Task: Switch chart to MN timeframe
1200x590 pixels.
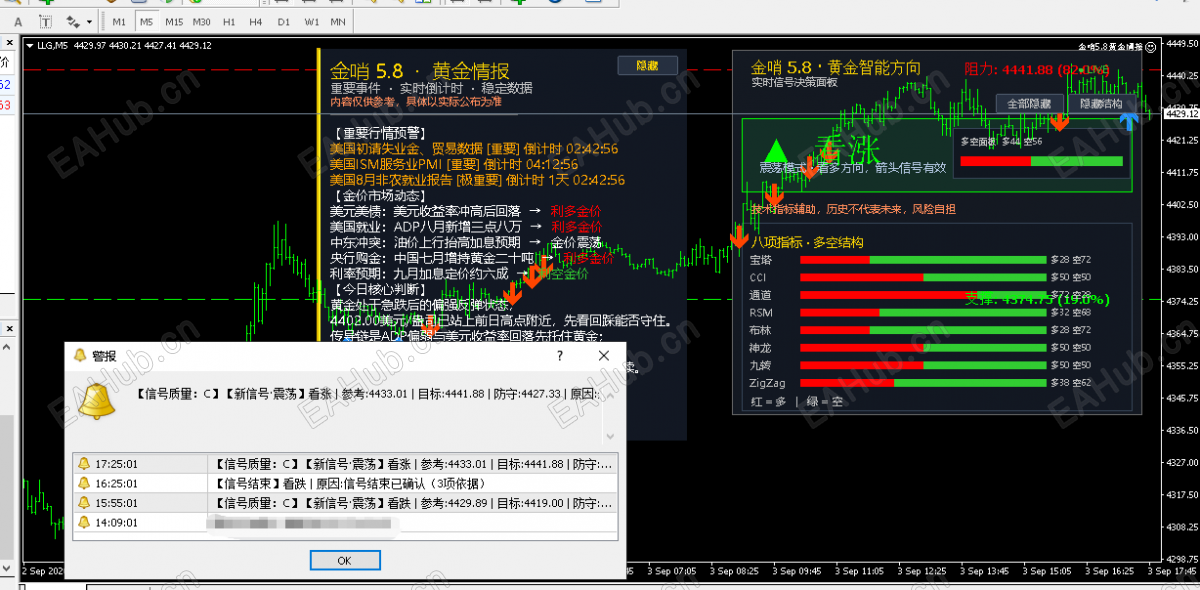Action: pos(338,21)
